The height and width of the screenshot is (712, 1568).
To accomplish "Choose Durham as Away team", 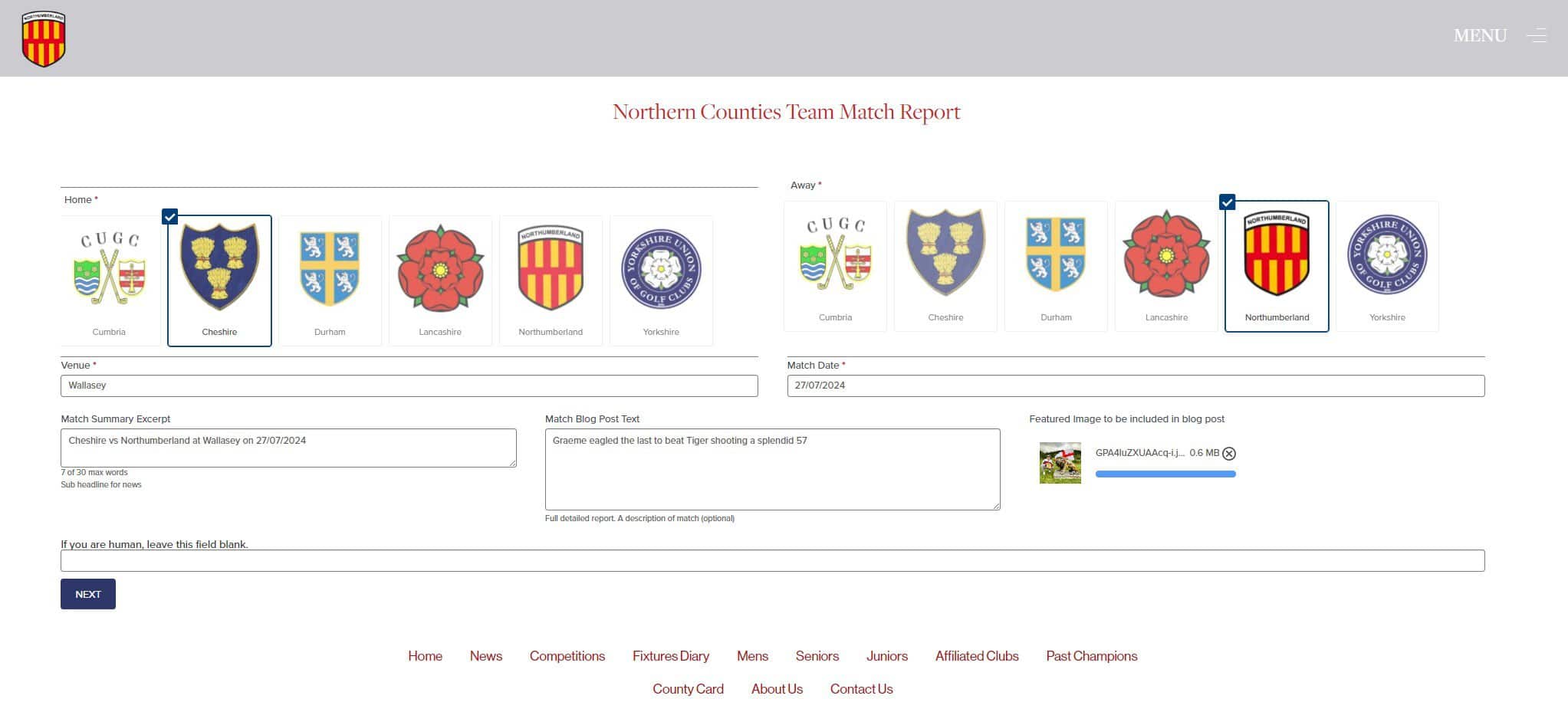I will (1056, 266).
